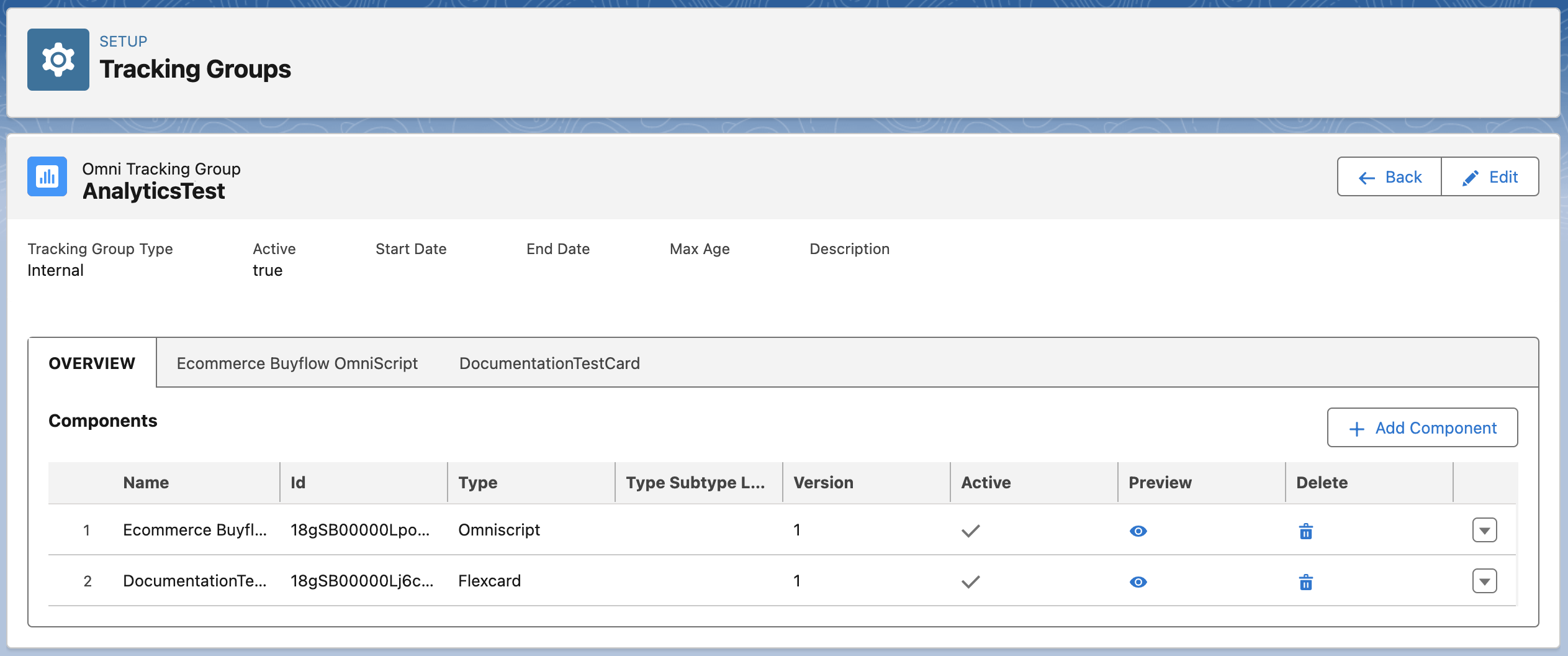Click the Active checkmark for the Omniscript row
The height and width of the screenshot is (656, 1568).
click(970, 531)
